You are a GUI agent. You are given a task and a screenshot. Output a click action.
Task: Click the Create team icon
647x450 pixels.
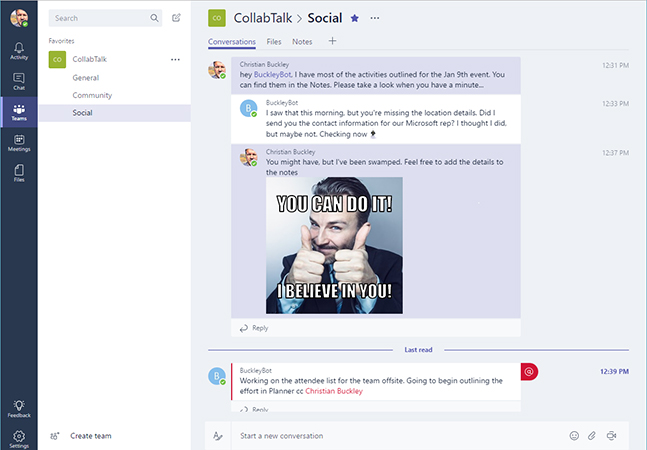54,436
